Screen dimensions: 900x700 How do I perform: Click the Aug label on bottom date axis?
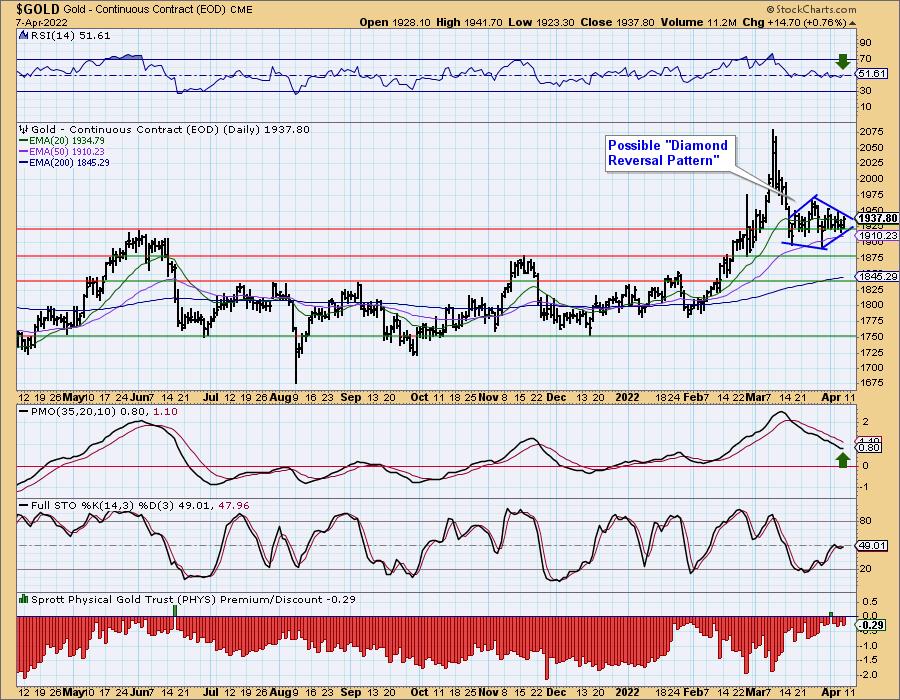(280, 693)
